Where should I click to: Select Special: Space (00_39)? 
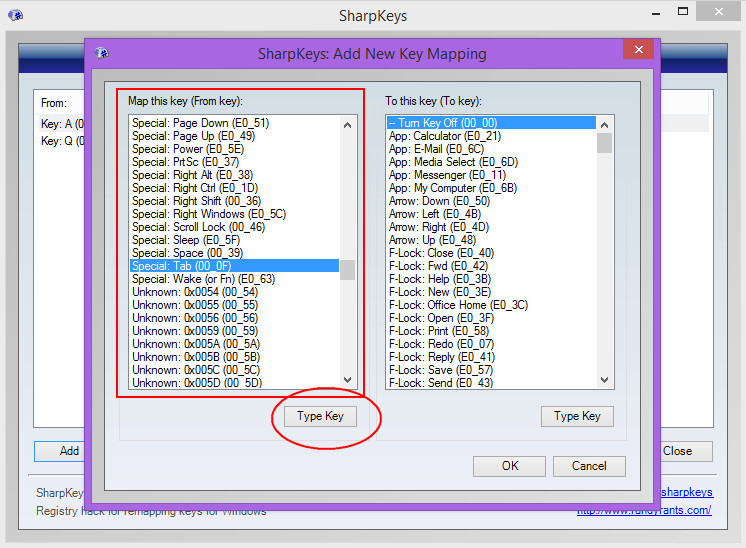(234, 253)
